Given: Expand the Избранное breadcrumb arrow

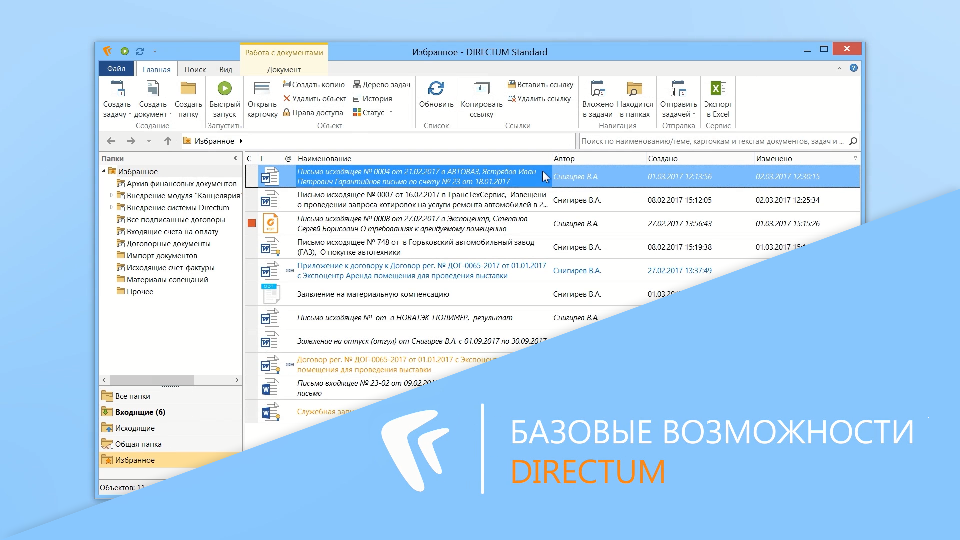Looking at the screenshot, I should click(241, 141).
